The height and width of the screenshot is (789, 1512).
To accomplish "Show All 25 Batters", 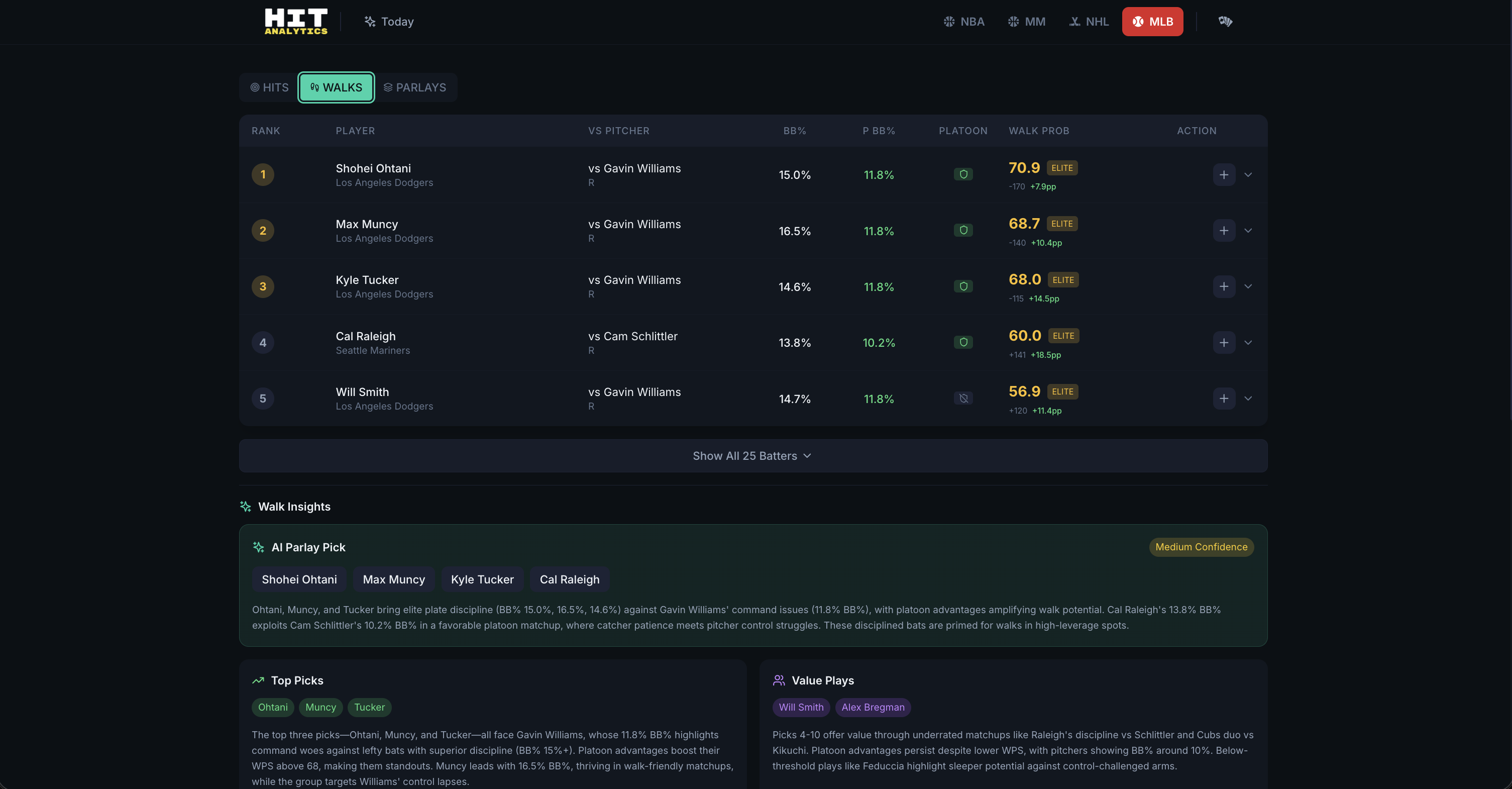I will click(x=752, y=455).
